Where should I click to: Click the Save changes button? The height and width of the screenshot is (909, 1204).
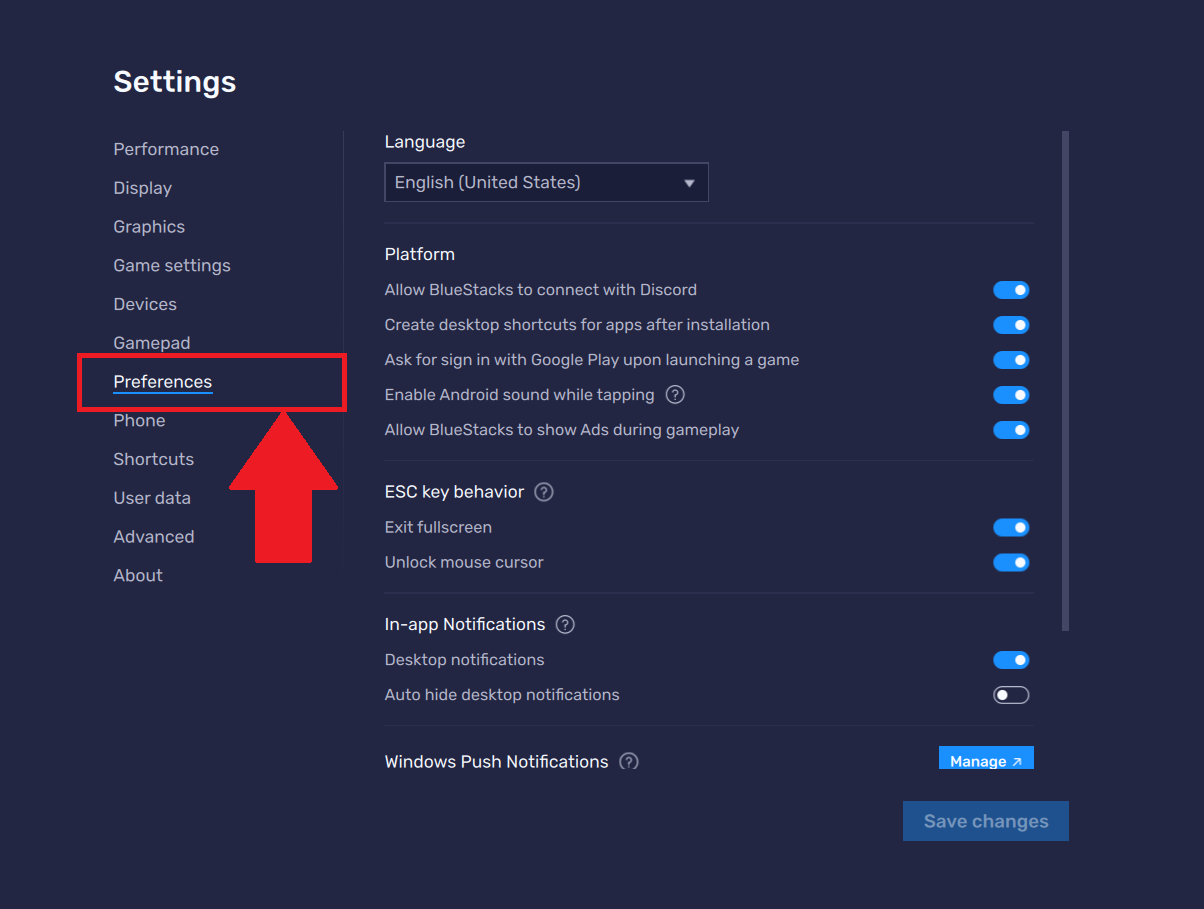click(985, 820)
